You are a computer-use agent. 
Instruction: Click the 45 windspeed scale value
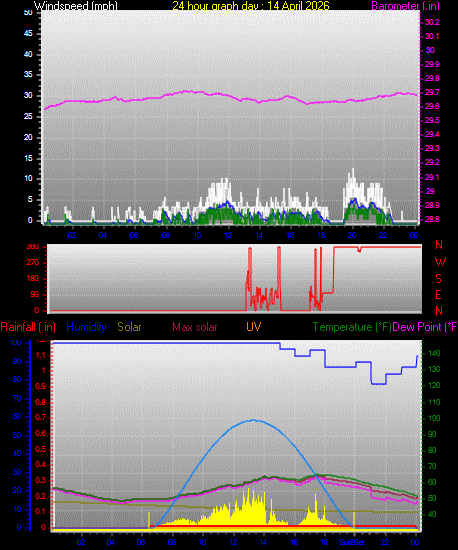pos(28,33)
